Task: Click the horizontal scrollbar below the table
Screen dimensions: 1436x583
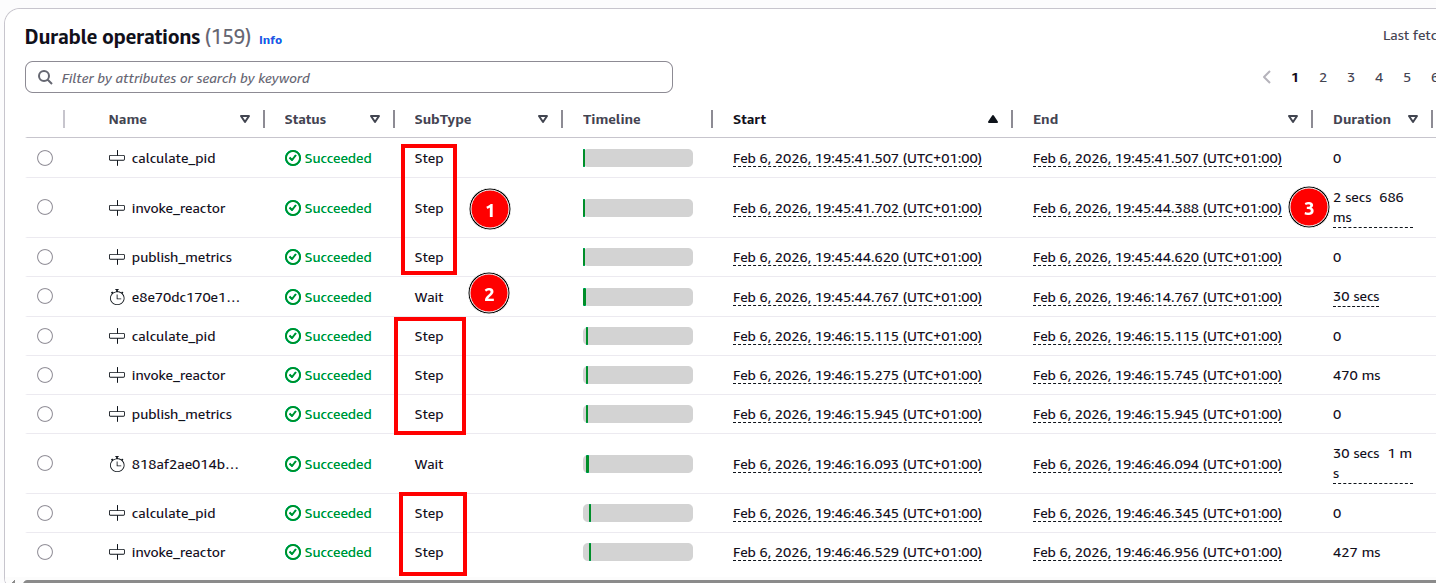Action: tap(728, 580)
